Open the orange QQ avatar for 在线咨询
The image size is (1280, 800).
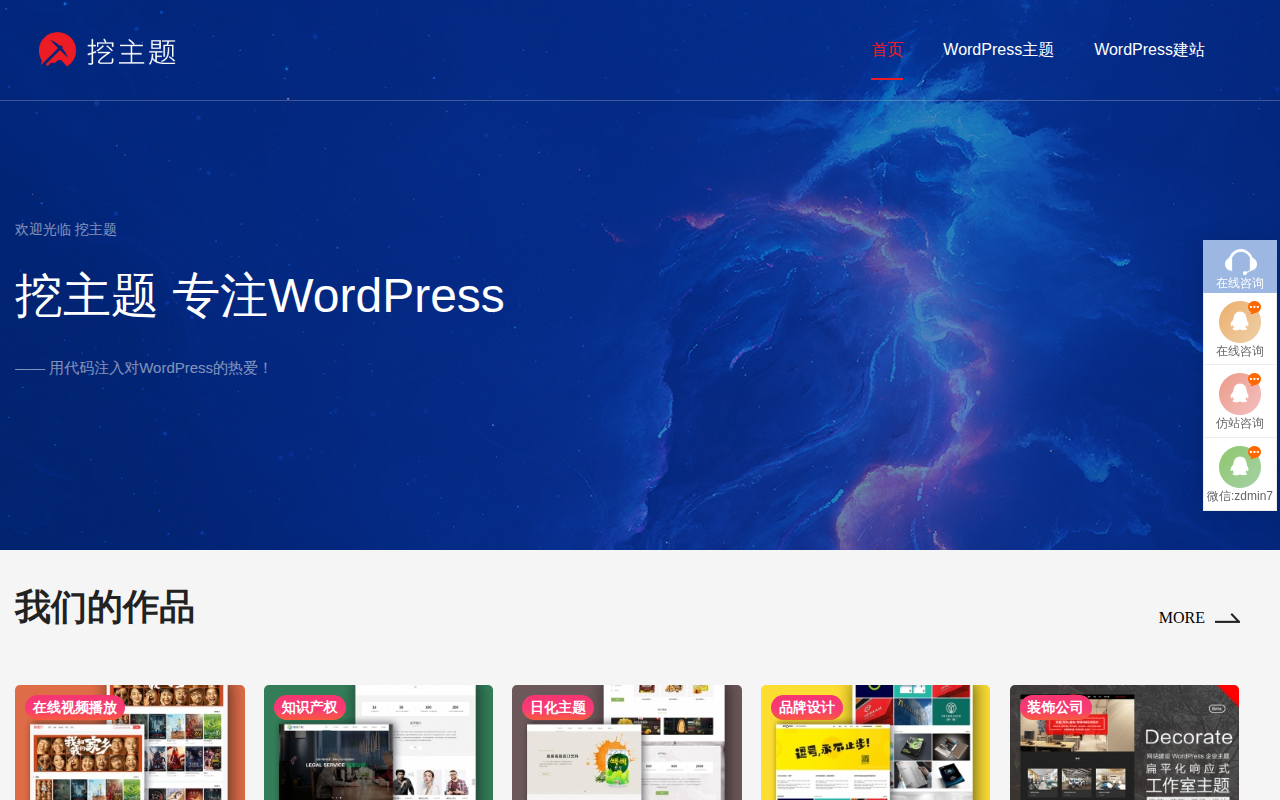tap(1240, 322)
